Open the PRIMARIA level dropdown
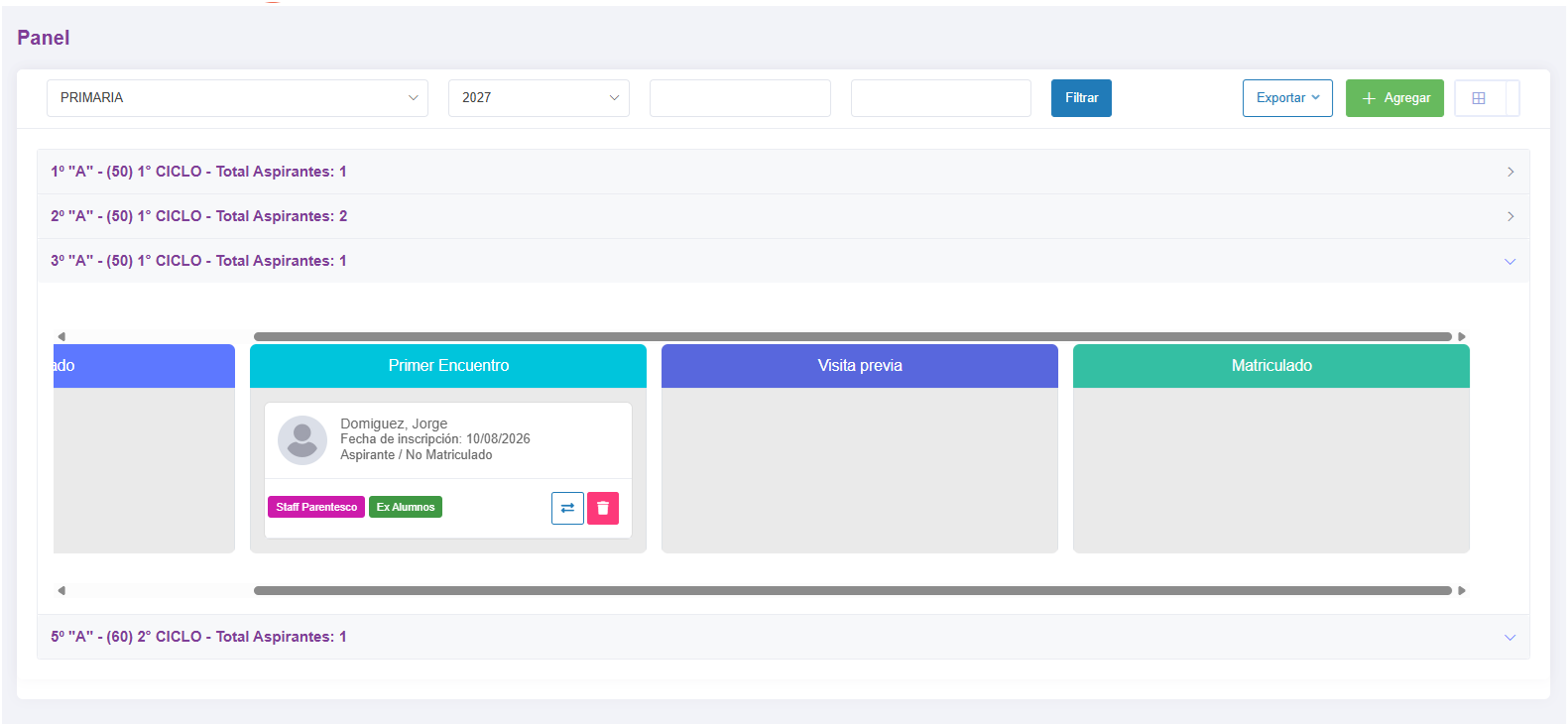The image size is (1568, 726). point(237,98)
